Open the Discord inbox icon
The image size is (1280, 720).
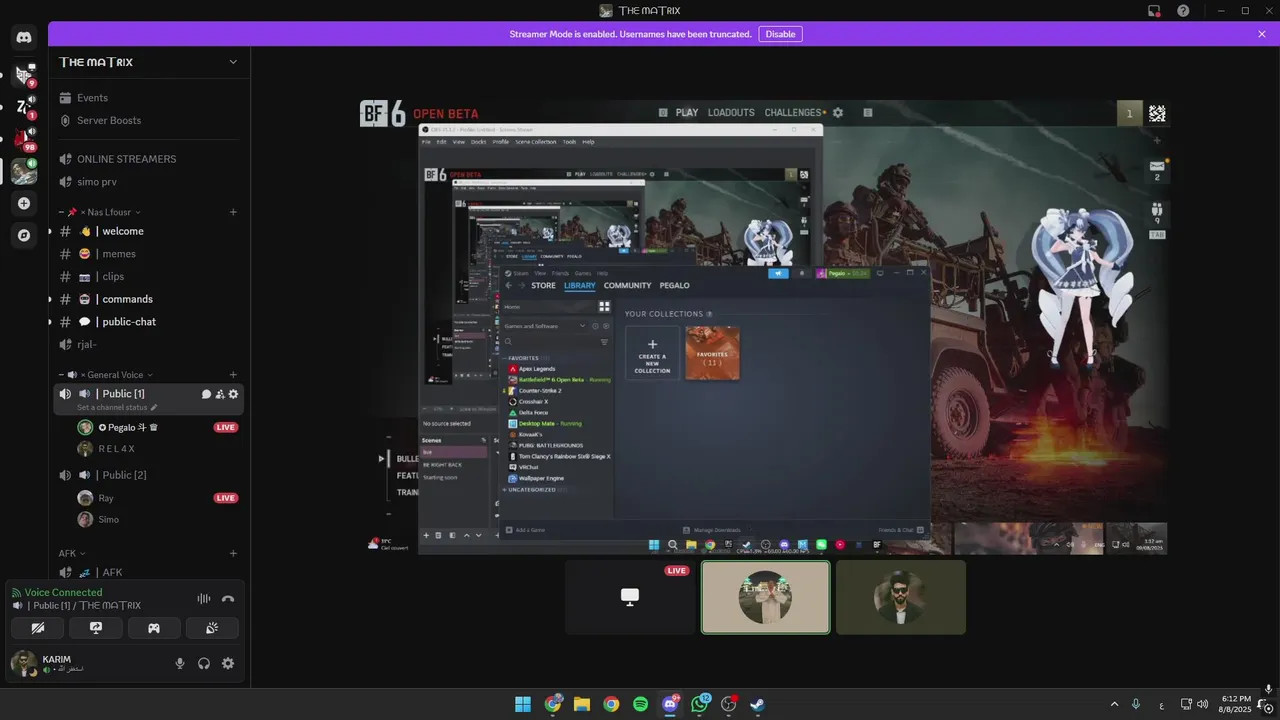(x=1154, y=10)
